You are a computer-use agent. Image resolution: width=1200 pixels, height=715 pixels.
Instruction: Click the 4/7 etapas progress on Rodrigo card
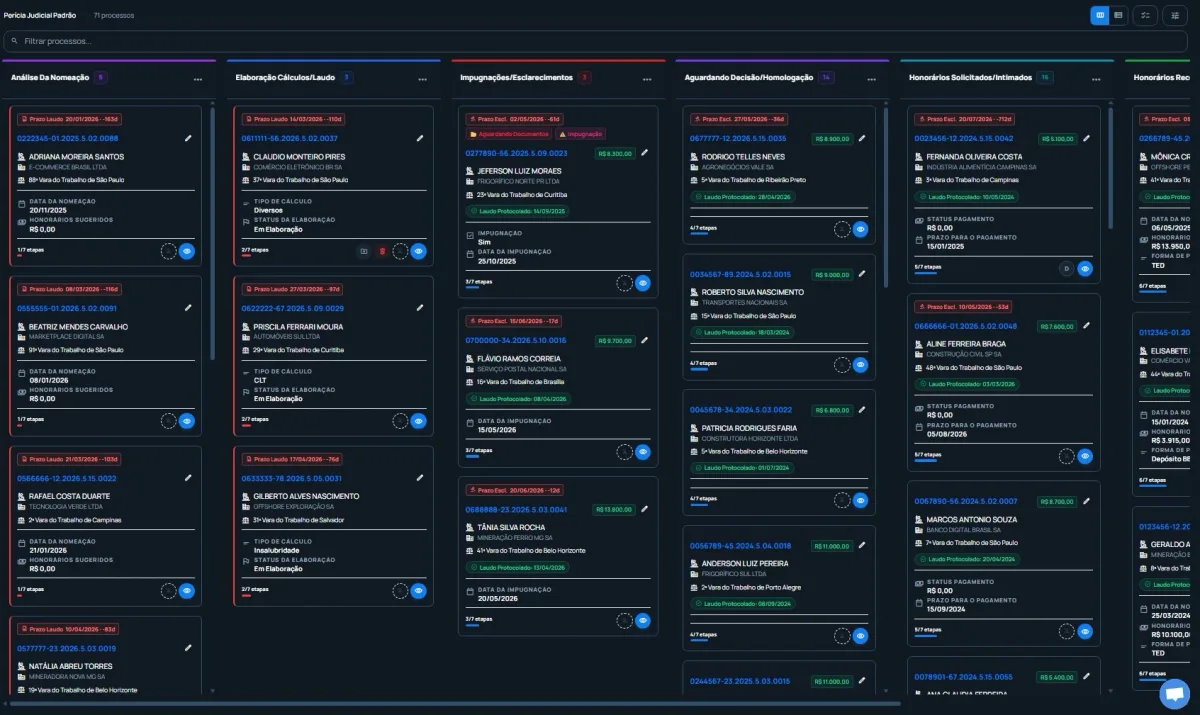[x=703, y=228]
